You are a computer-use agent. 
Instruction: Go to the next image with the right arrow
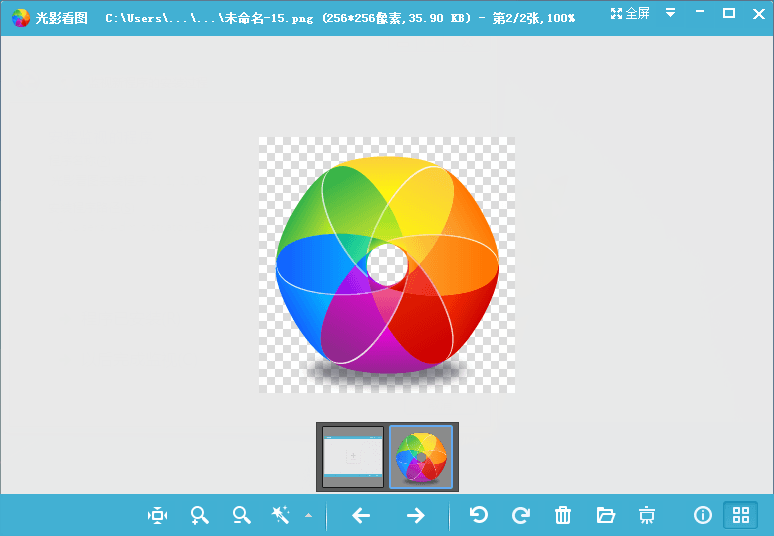point(416,515)
